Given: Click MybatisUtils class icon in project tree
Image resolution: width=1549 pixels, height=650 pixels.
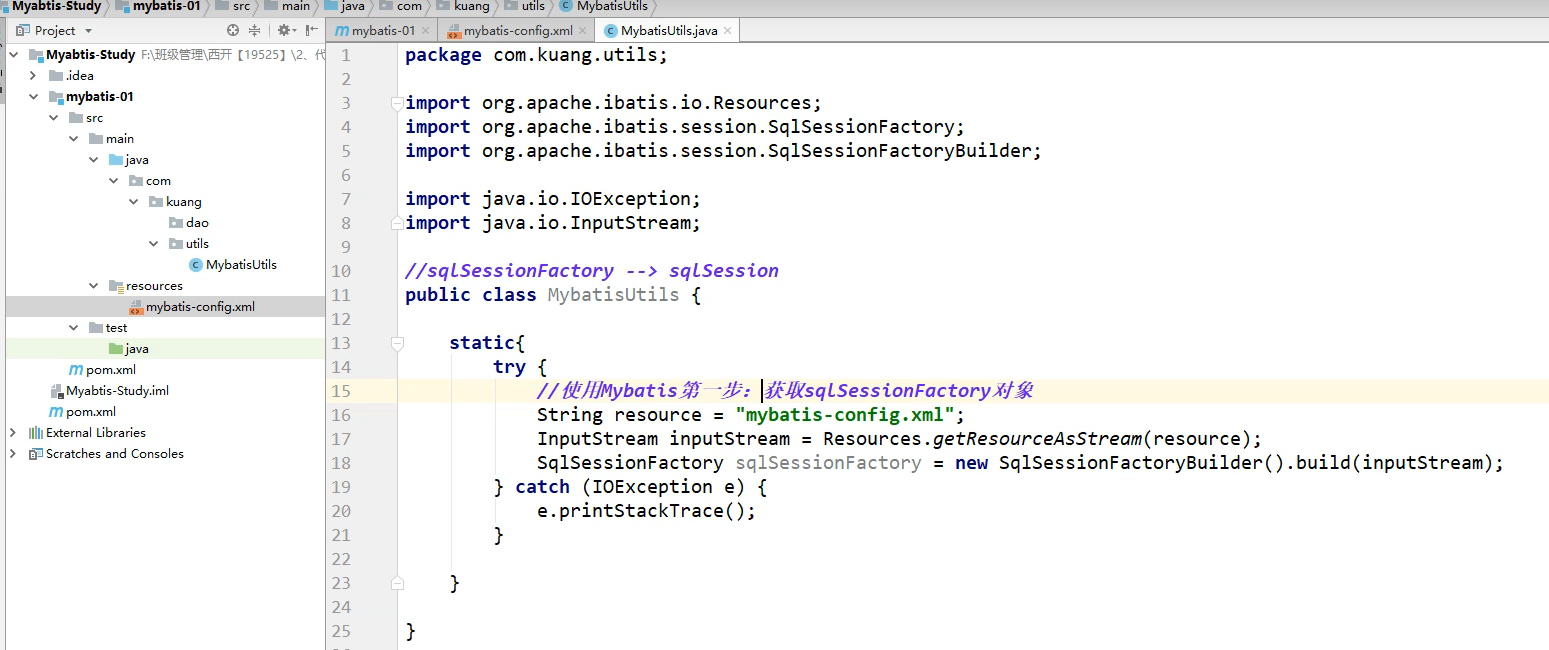Looking at the screenshot, I should 196,265.
